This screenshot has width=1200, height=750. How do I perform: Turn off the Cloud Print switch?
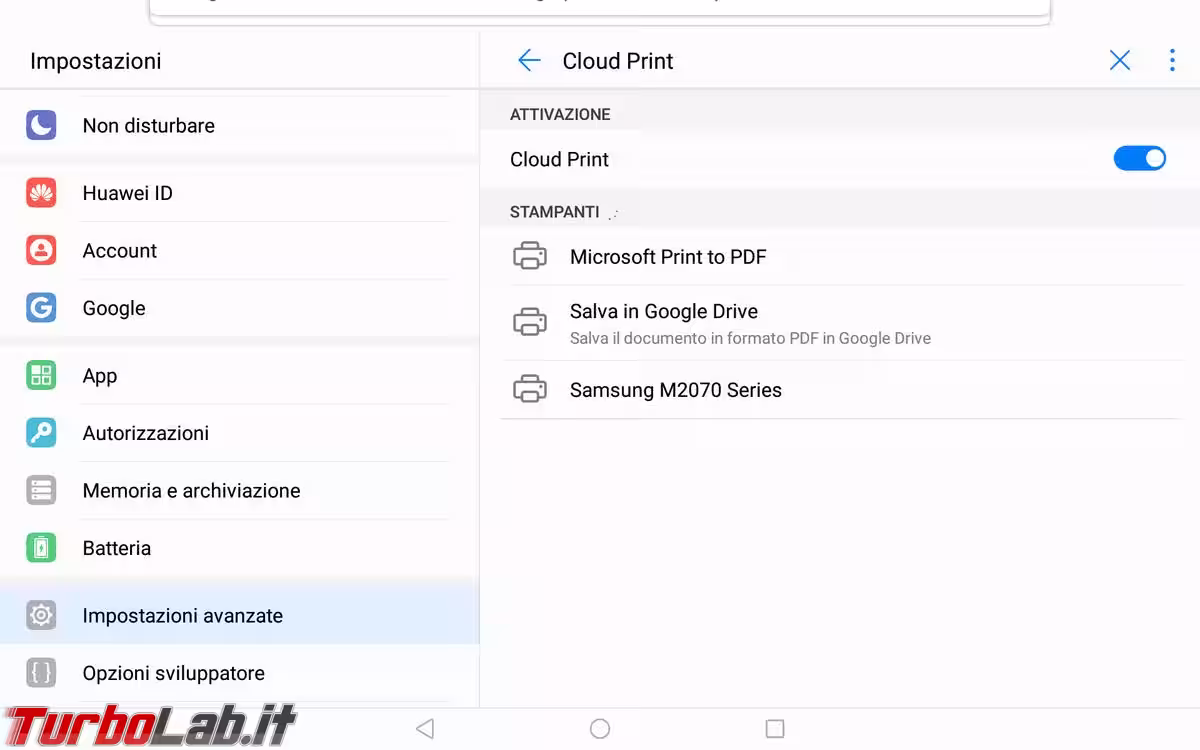(1140, 159)
